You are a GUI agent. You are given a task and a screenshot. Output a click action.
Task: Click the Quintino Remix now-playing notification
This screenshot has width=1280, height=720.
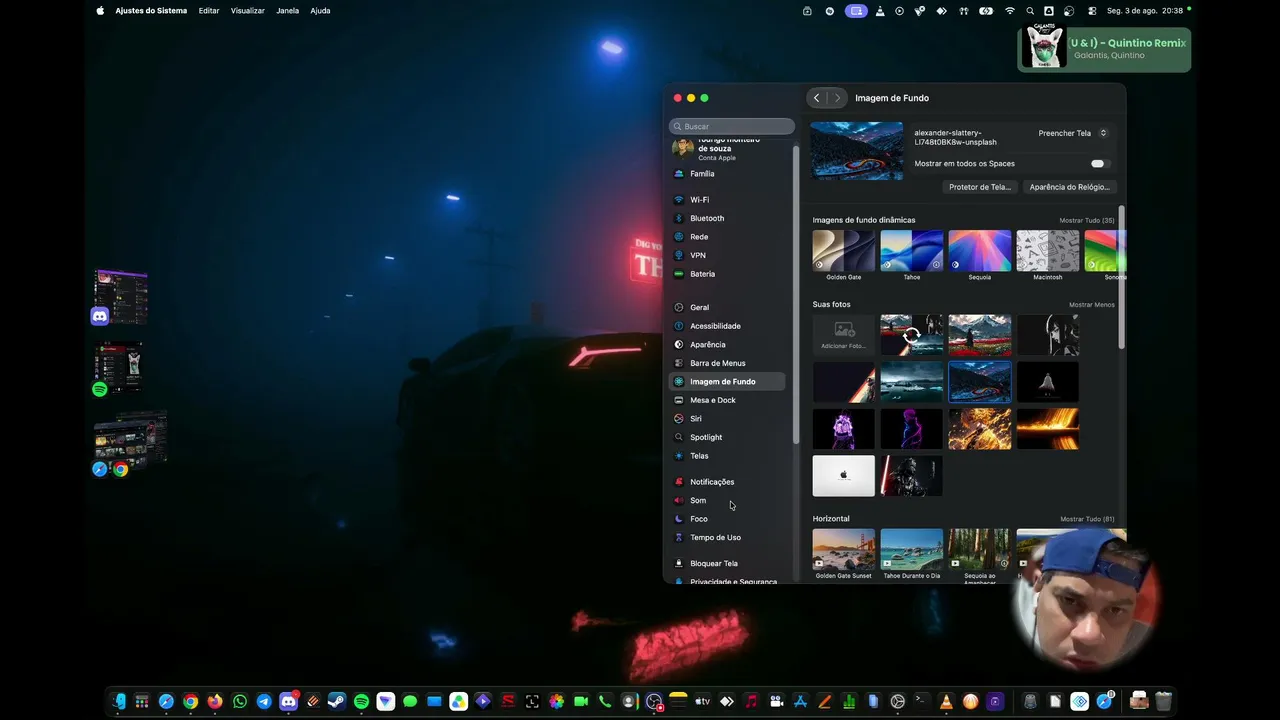1104,49
